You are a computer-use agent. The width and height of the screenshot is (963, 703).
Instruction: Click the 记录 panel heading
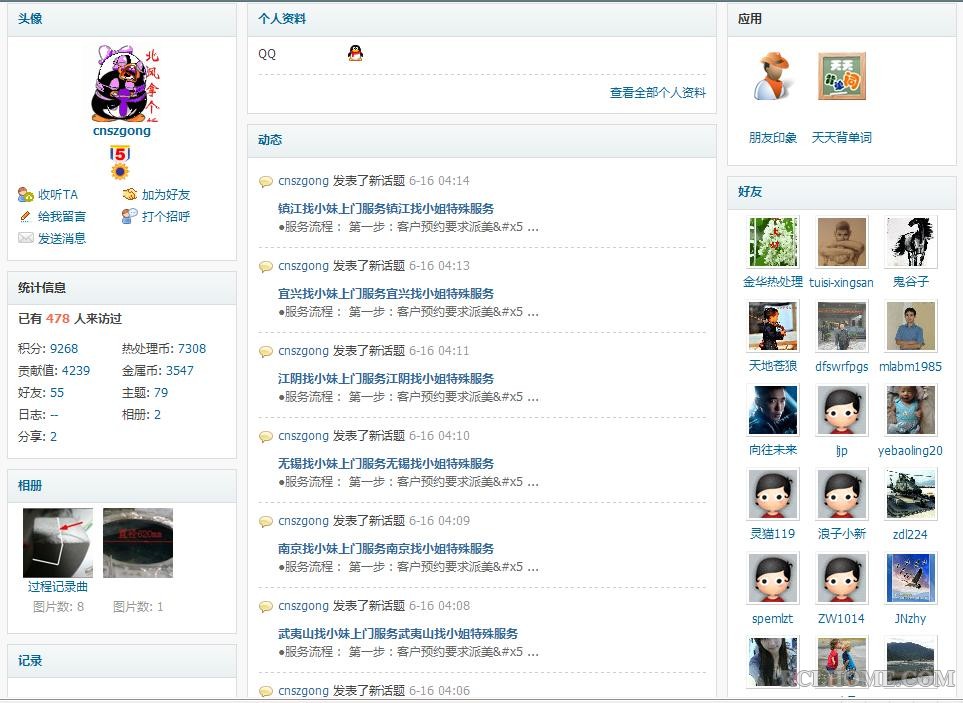pos(30,661)
